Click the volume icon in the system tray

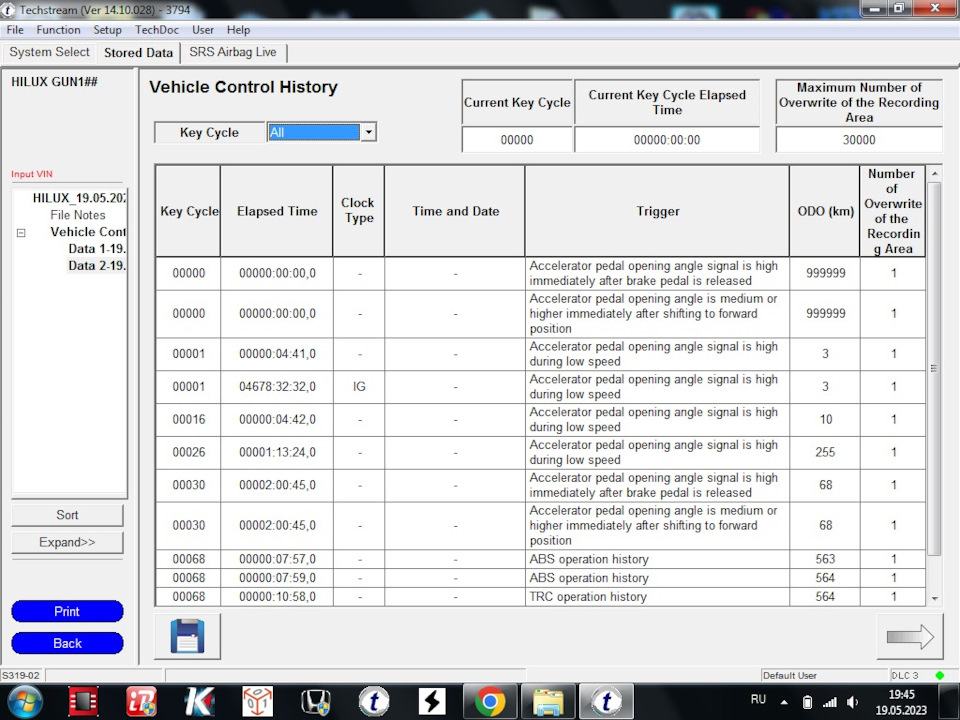tap(853, 700)
